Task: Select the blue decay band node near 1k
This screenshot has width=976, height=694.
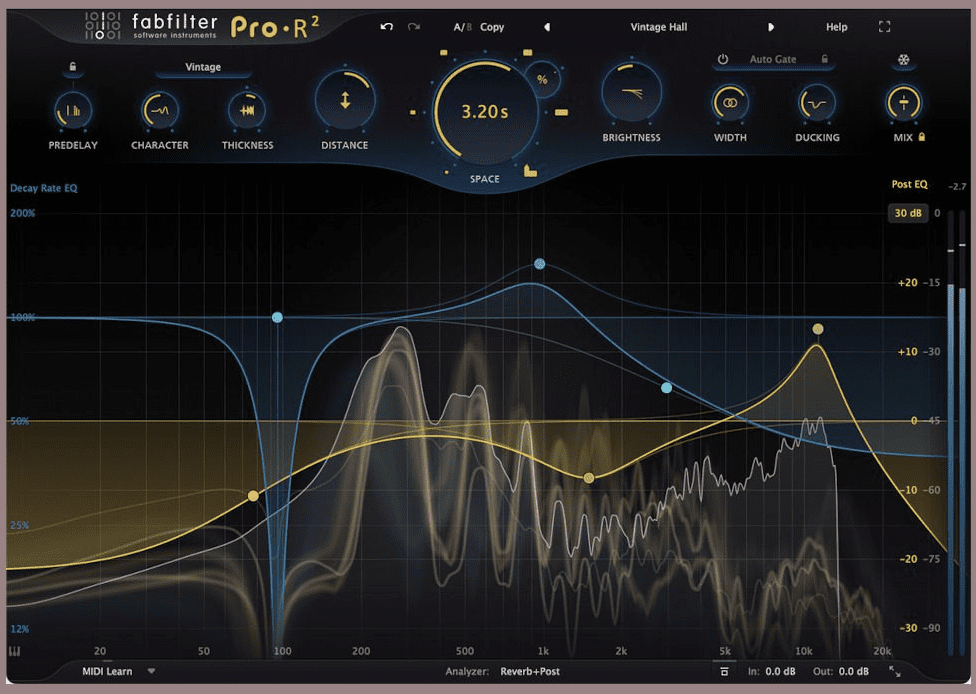Action: click(x=540, y=264)
